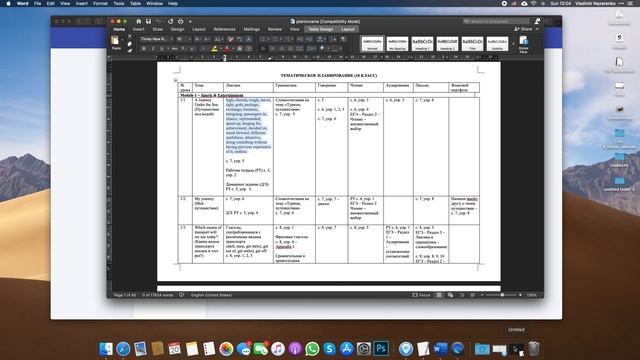Switch to Web Layout view in status bar
This screenshot has width=640, height=360.
pos(450,295)
